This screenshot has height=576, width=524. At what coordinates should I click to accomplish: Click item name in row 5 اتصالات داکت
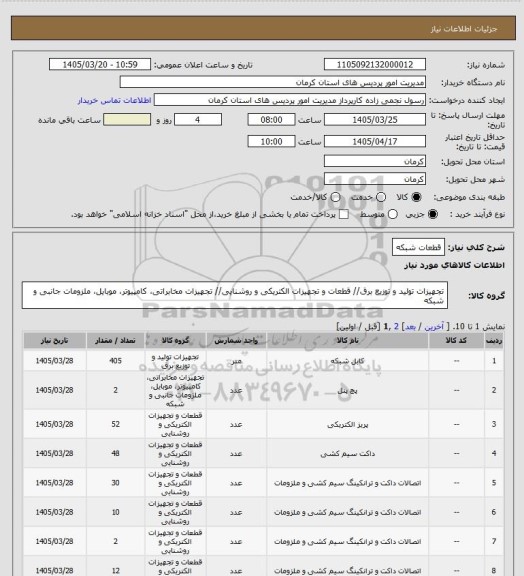(x=347, y=483)
